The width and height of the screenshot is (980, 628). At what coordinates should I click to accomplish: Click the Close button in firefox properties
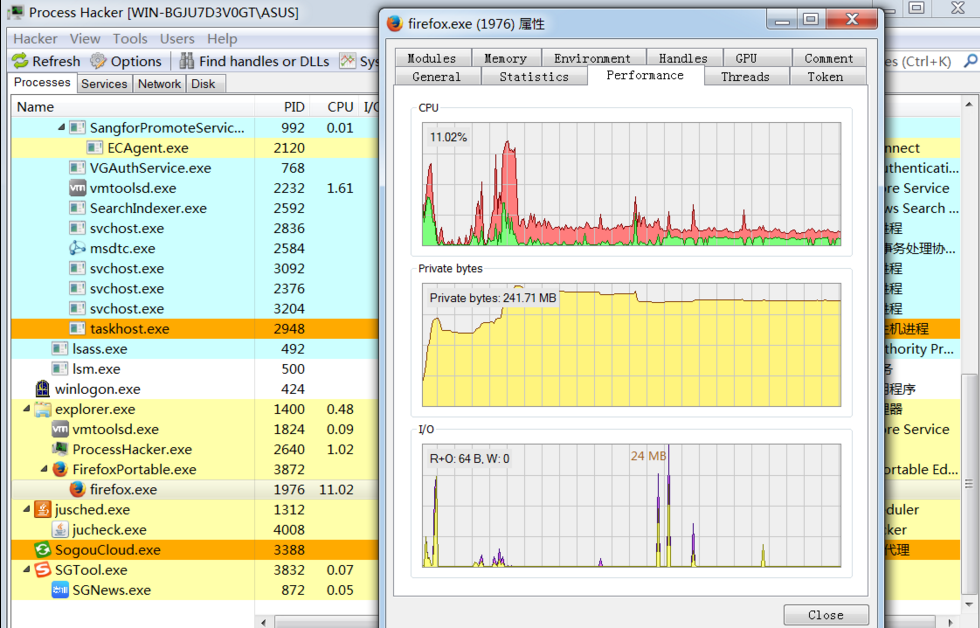point(826,614)
